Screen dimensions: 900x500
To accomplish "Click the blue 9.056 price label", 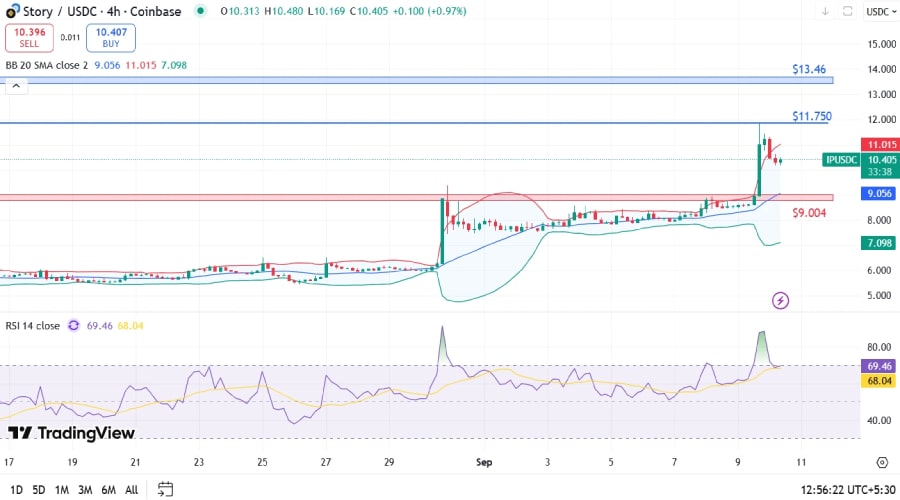I will [x=879, y=193].
